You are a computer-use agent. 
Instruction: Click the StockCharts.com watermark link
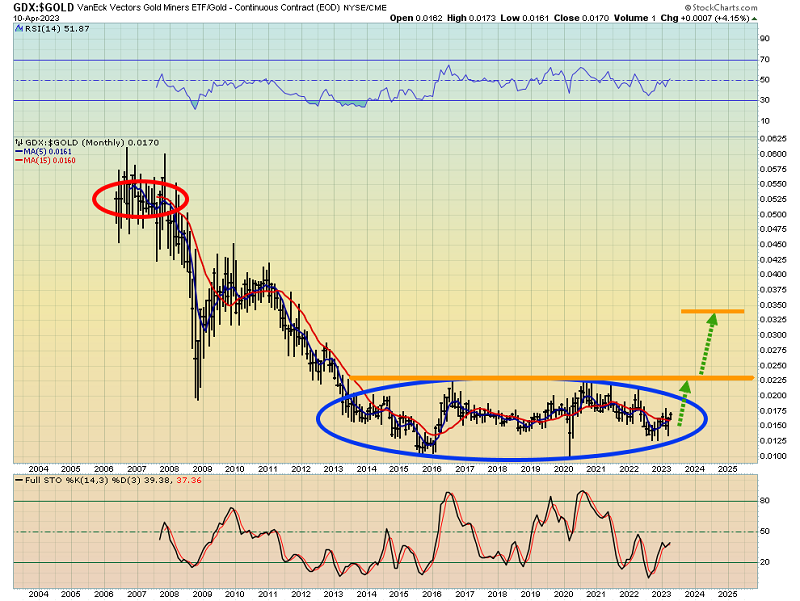click(744, 6)
